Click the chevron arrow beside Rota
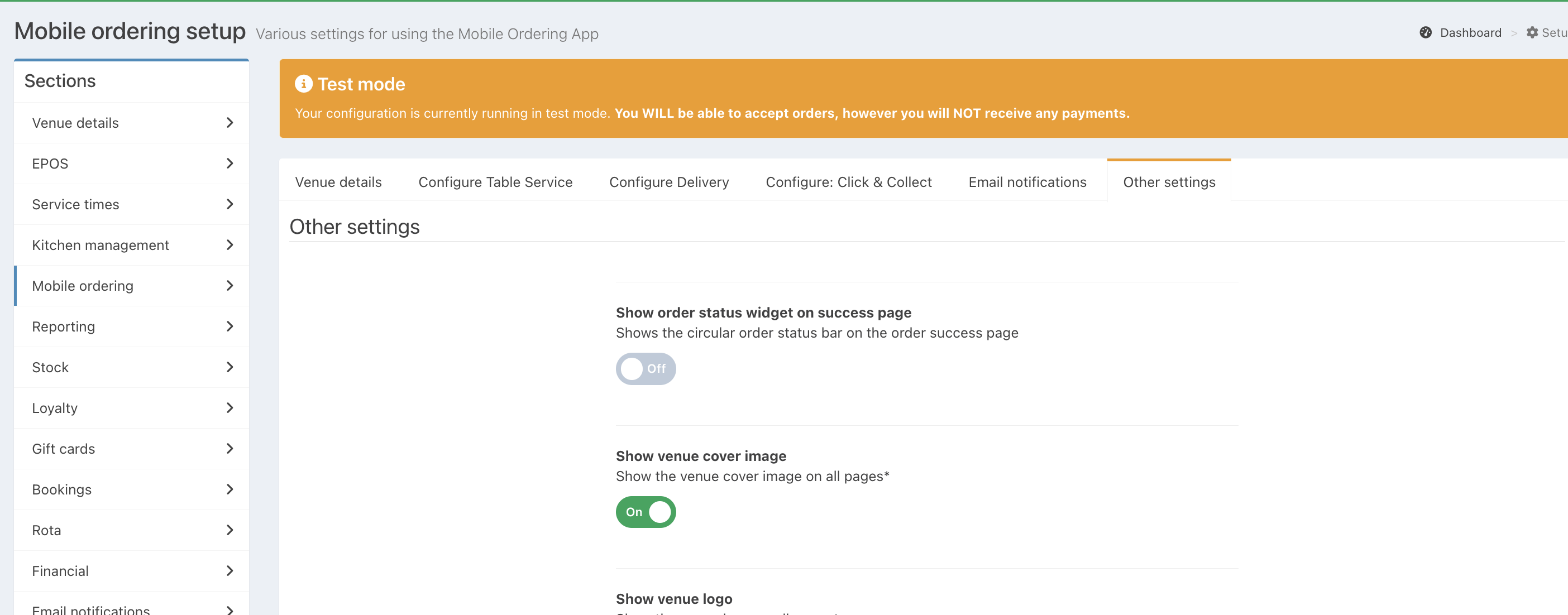The width and height of the screenshot is (1568, 615). point(230,530)
